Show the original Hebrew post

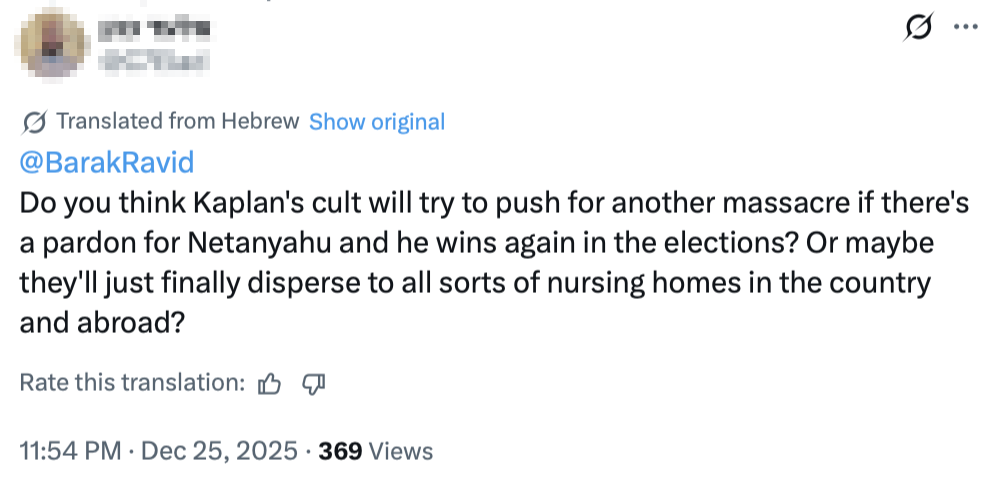point(376,122)
